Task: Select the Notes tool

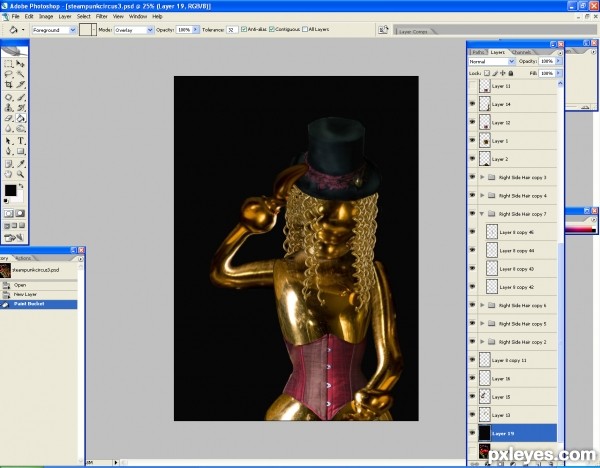Action: (x=8, y=164)
